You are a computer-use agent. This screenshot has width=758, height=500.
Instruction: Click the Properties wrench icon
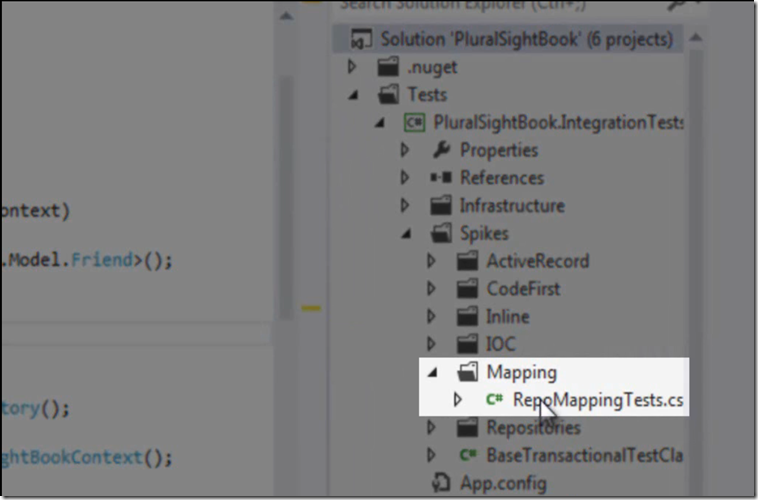[441, 150]
